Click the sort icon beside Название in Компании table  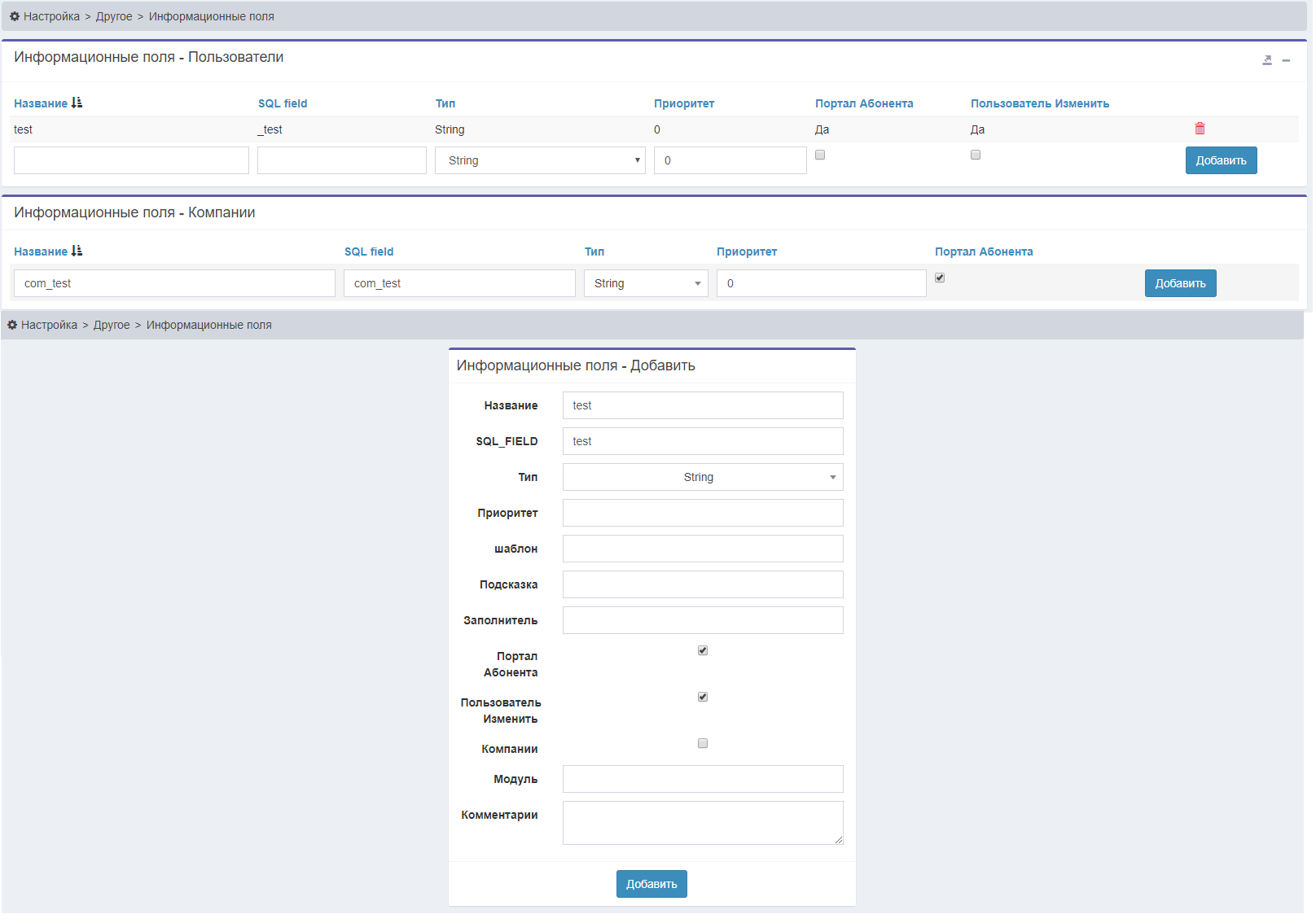[77, 252]
